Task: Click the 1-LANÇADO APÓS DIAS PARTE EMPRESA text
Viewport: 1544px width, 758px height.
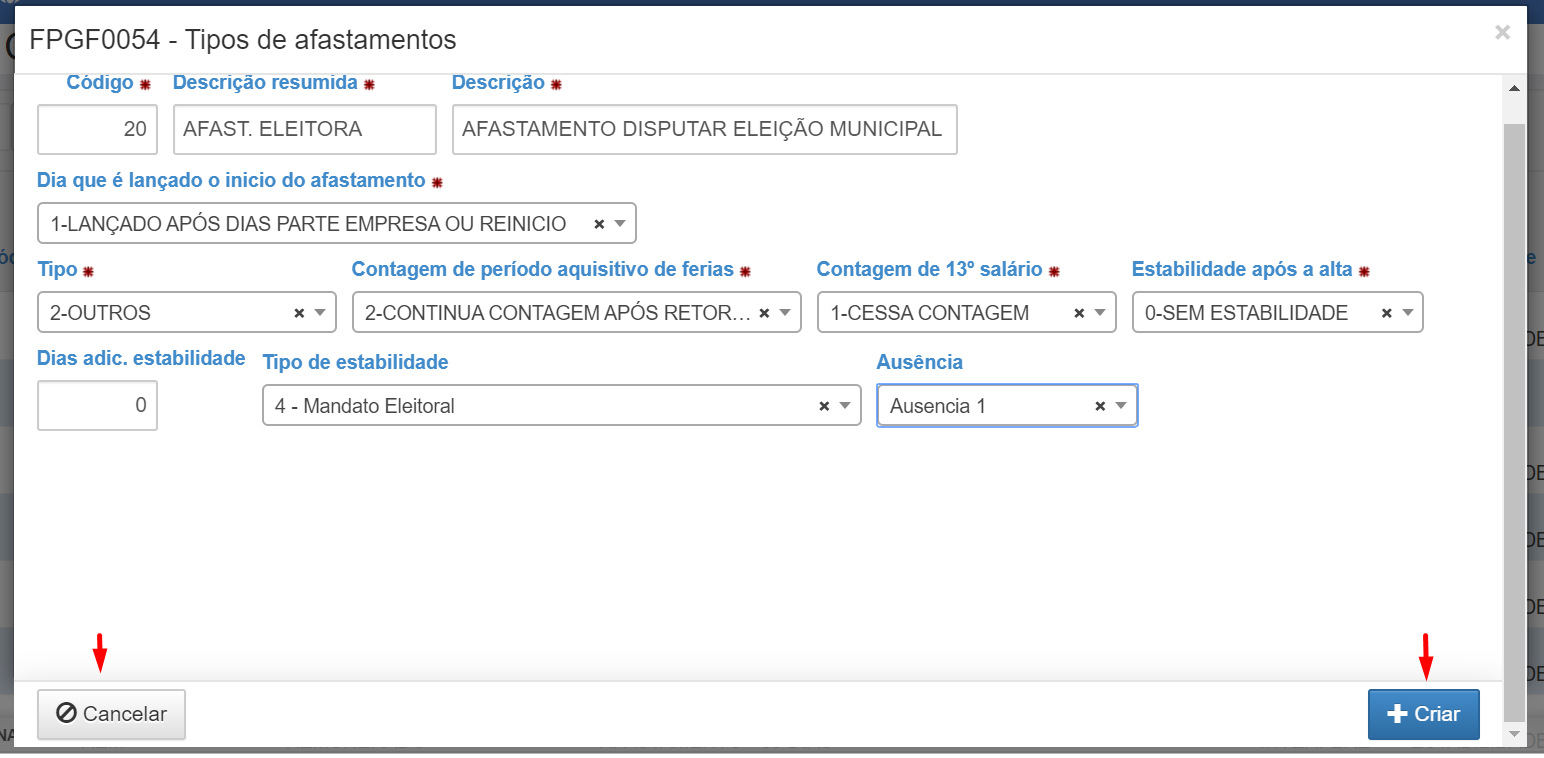Action: click(308, 224)
